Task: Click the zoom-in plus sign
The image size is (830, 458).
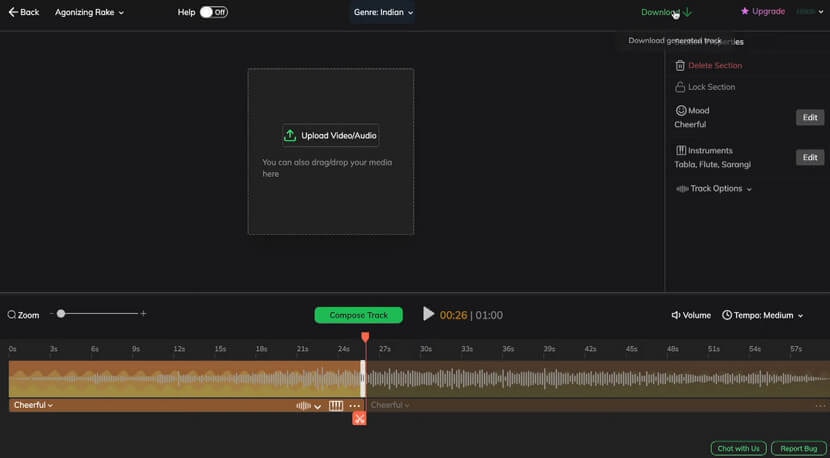Action: coord(143,313)
